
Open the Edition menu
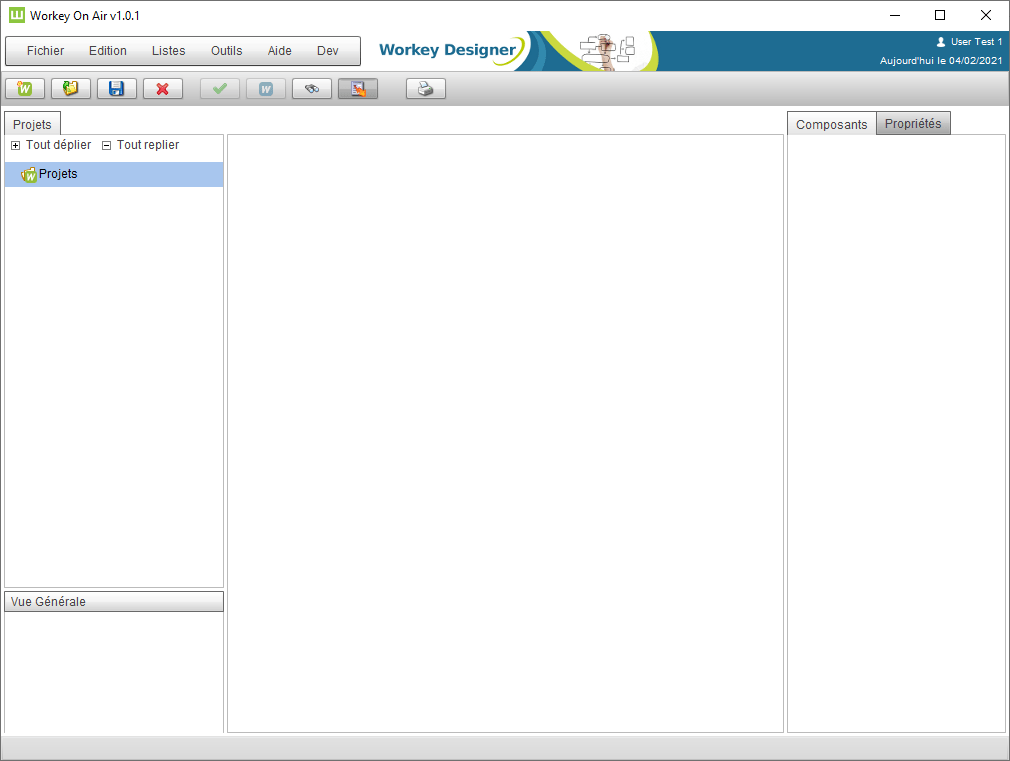click(108, 51)
